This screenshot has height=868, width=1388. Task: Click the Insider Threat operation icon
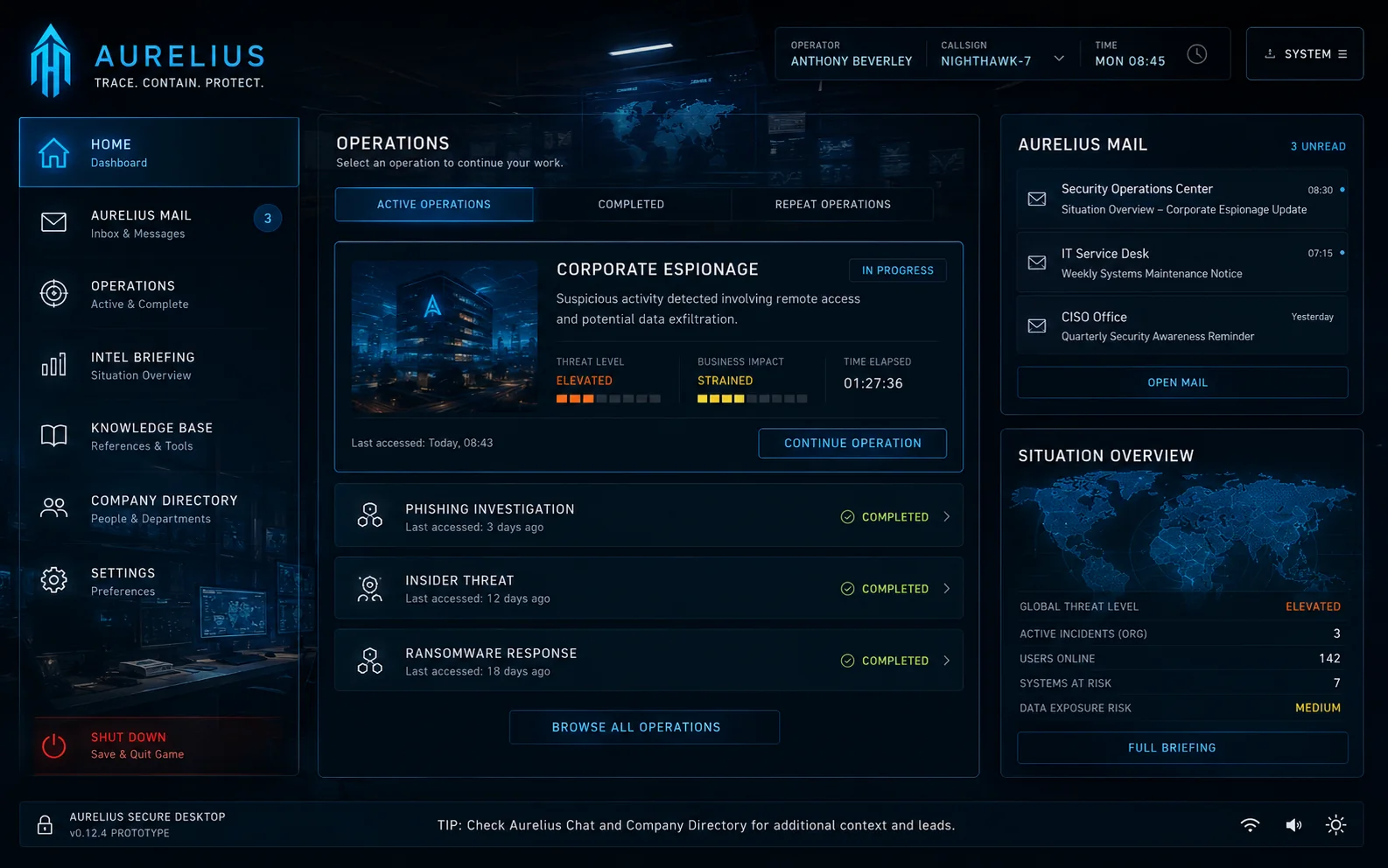tap(369, 588)
